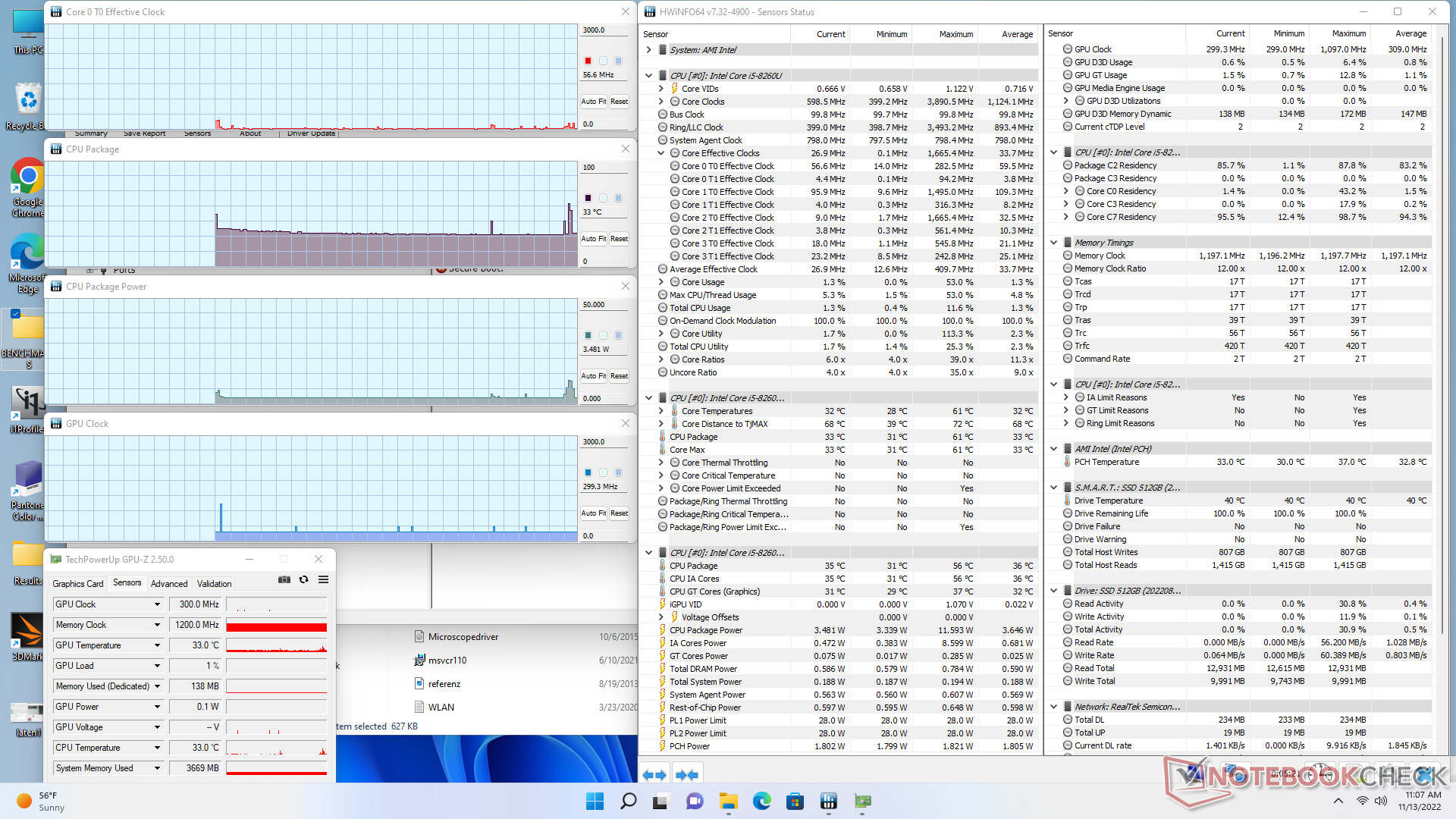This screenshot has width=1456, height=819.
Task: Expand the System: AMI Intel sensor group
Action: pos(648,50)
